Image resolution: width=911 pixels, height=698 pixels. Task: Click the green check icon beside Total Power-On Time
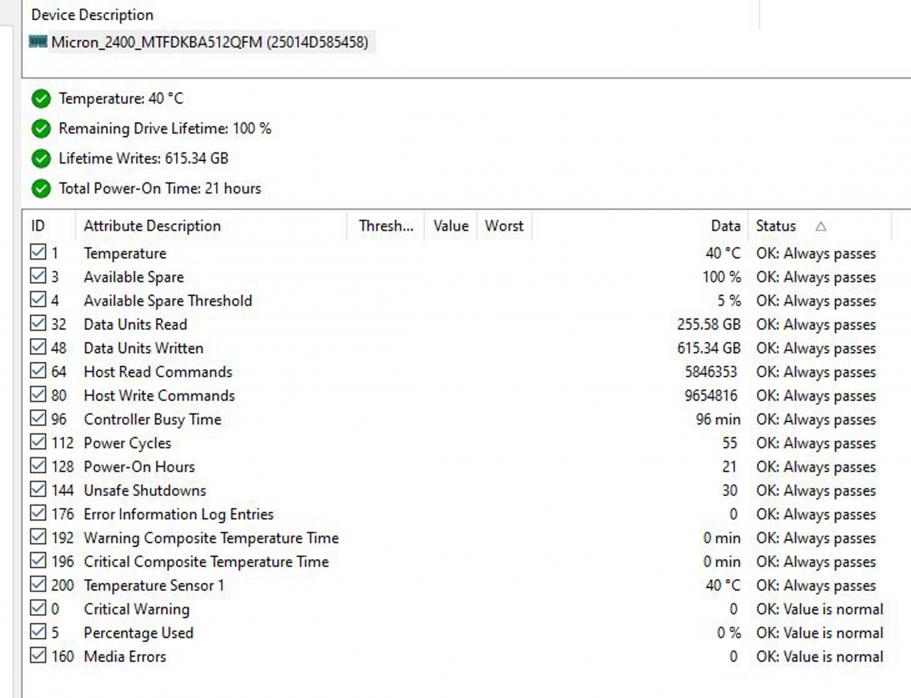coord(41,188)
